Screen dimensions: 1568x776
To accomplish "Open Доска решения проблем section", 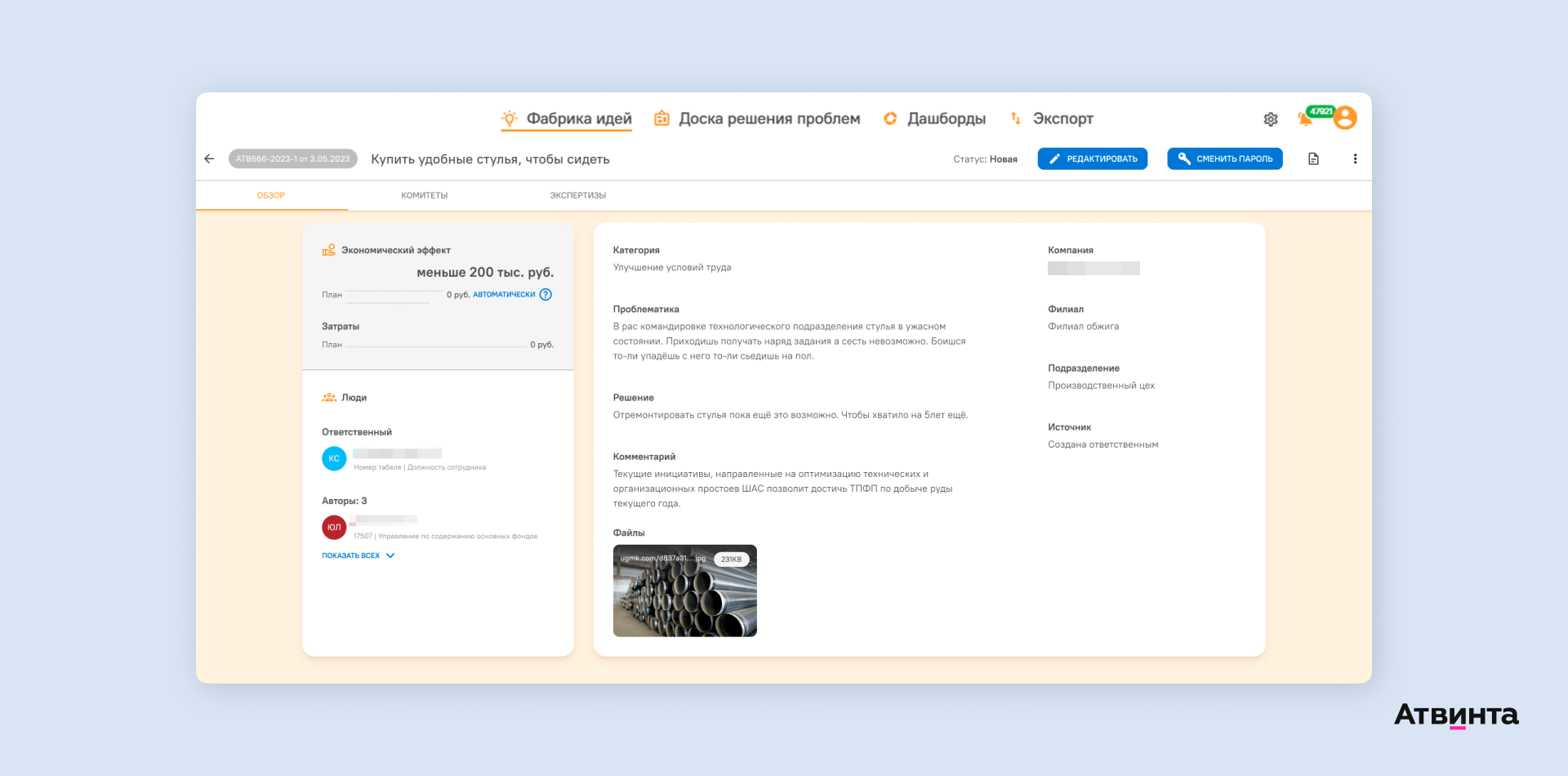I will tap(769, 119).
